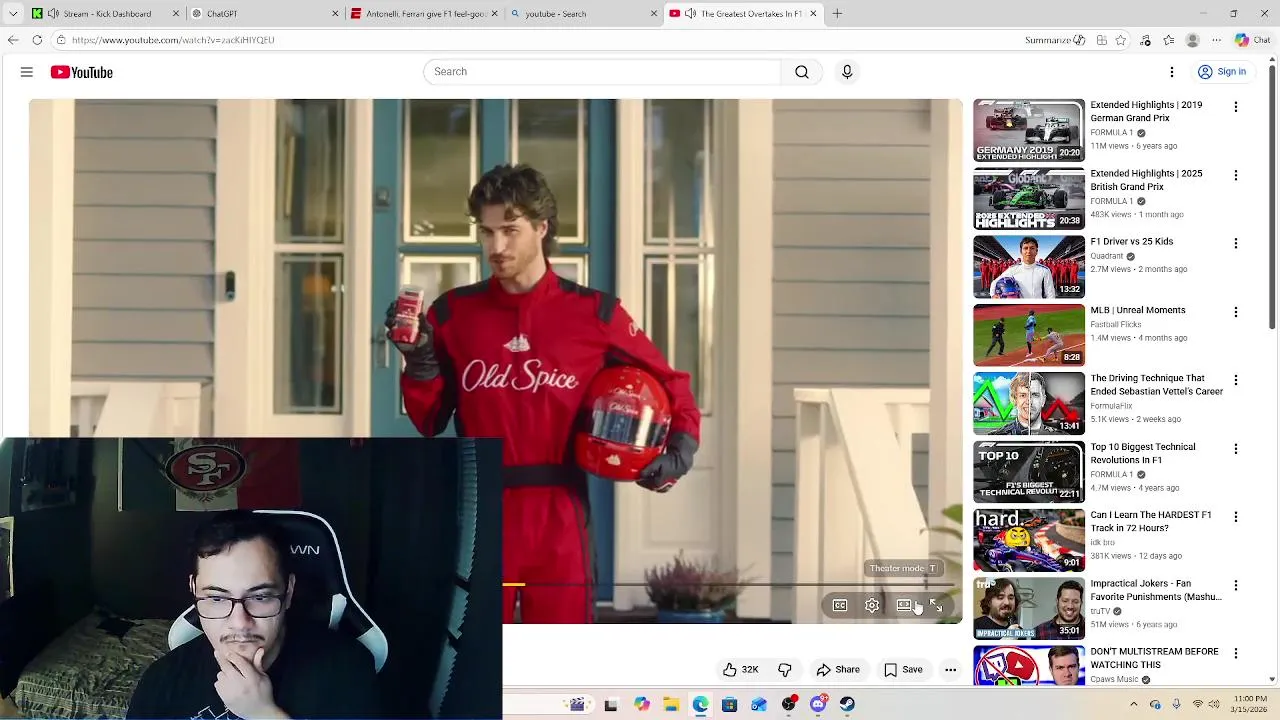This screenshot has height=720, width=1280.
Task: Open options menu for The Driving Technique video
Action: [x=1236, y=380]
